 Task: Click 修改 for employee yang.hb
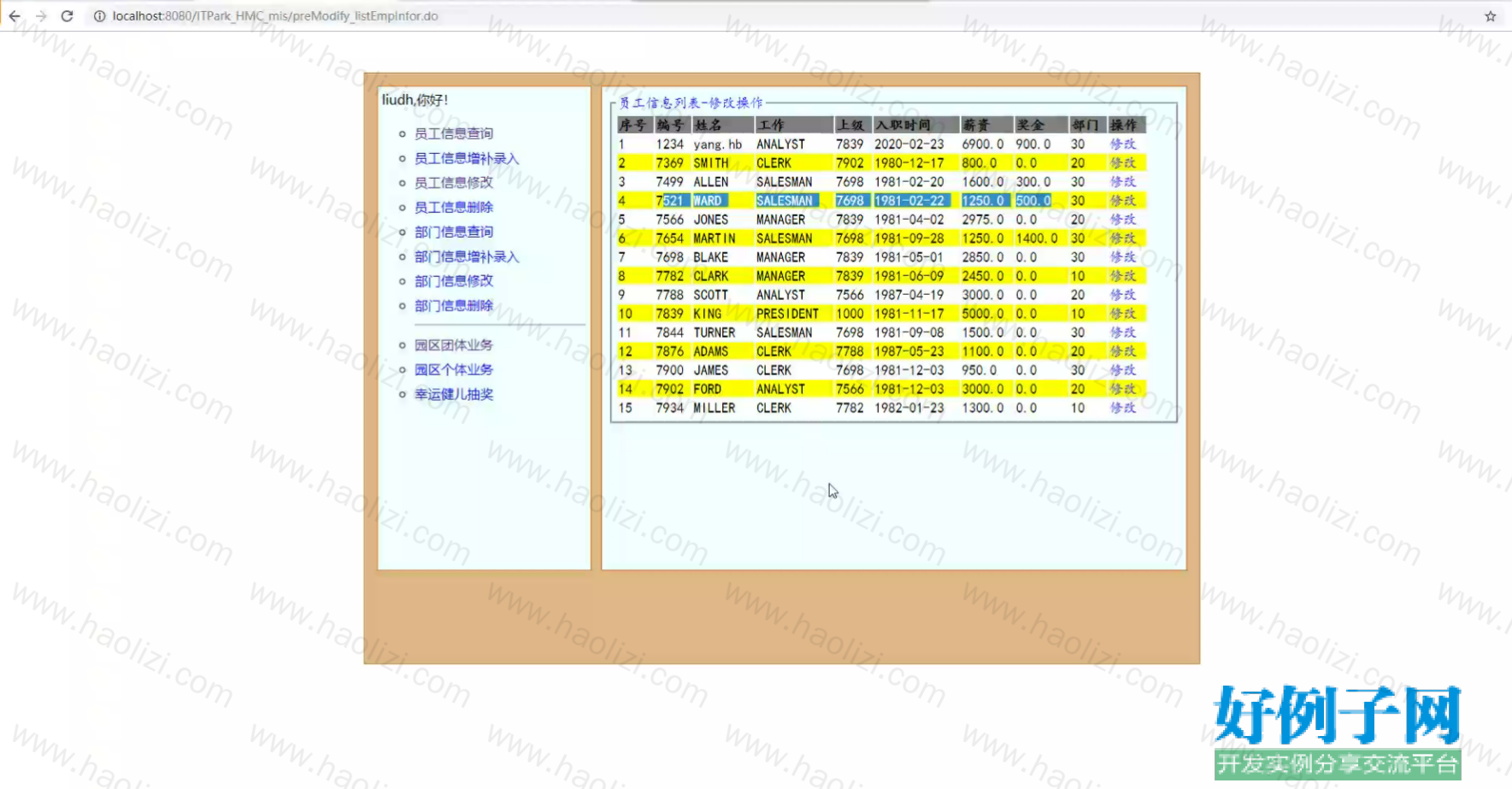(x=1123, y=144)
